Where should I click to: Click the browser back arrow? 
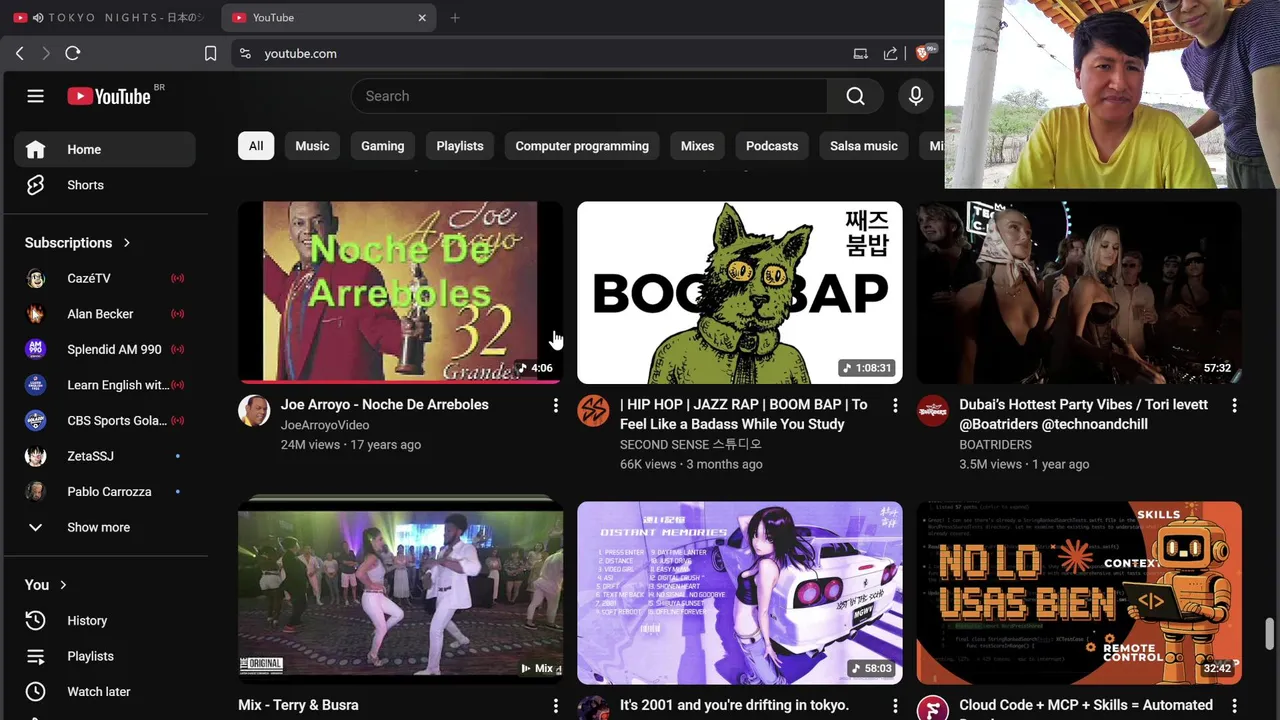19,53
